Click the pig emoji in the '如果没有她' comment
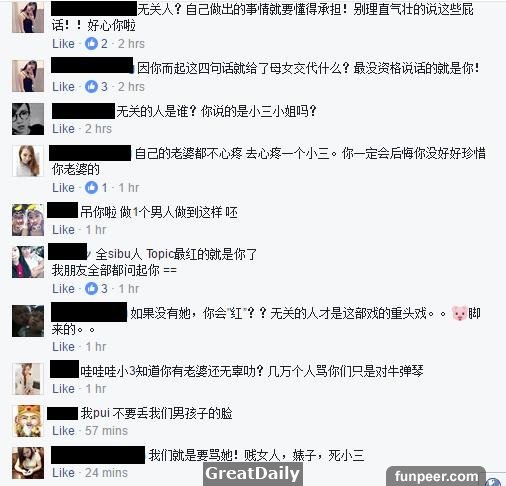The image size is (506, 486). pos(459,313)
